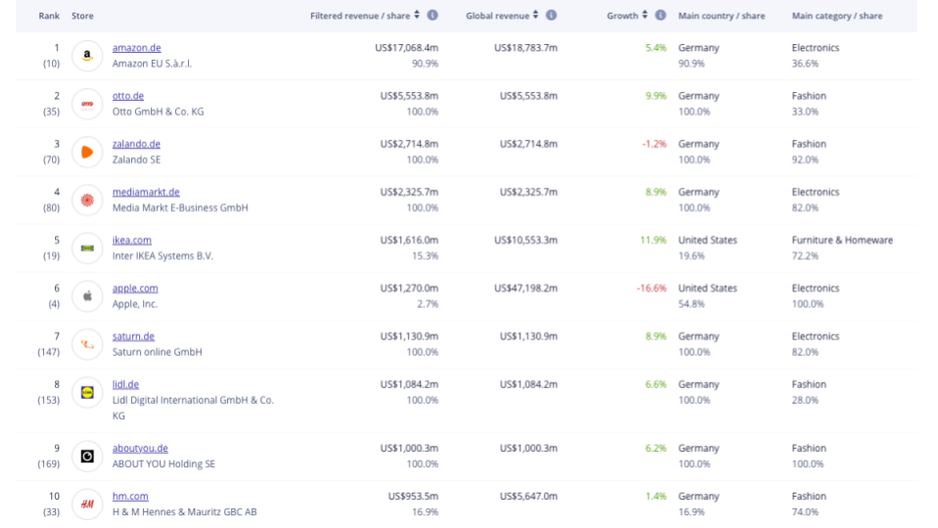Viewport: 938px width, 528px height.
Task: Open the saturn.de store link
Action: [x=133, y=337]
